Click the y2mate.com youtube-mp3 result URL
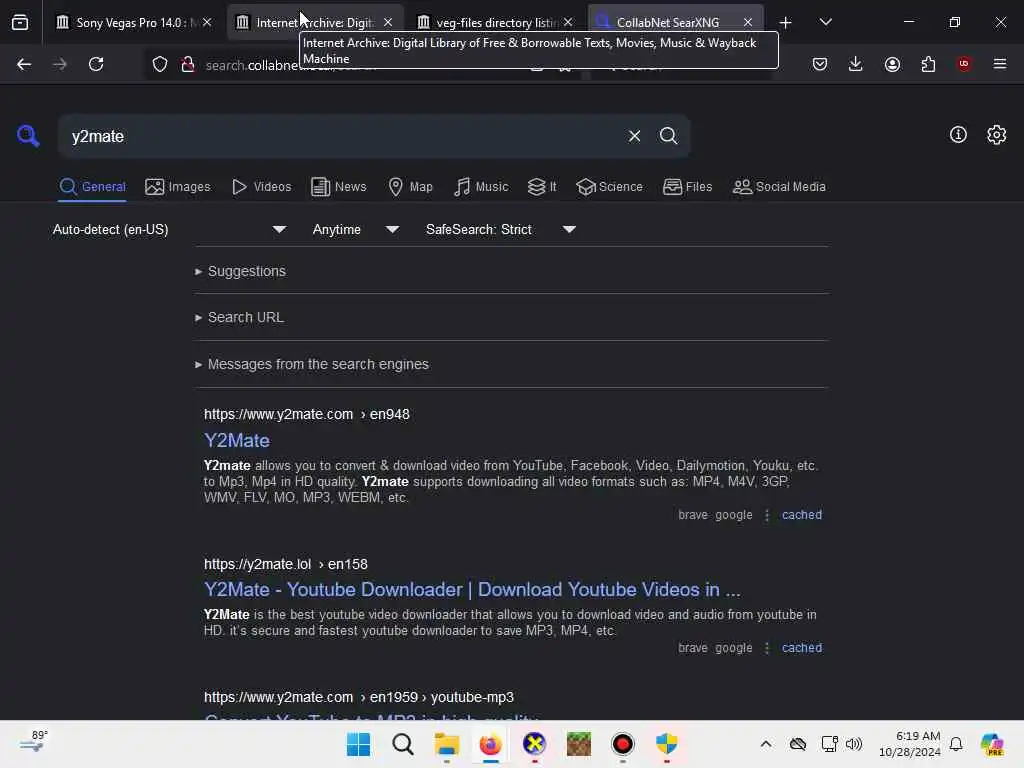This screenshot has width=1024, height=768. [359, 697]
